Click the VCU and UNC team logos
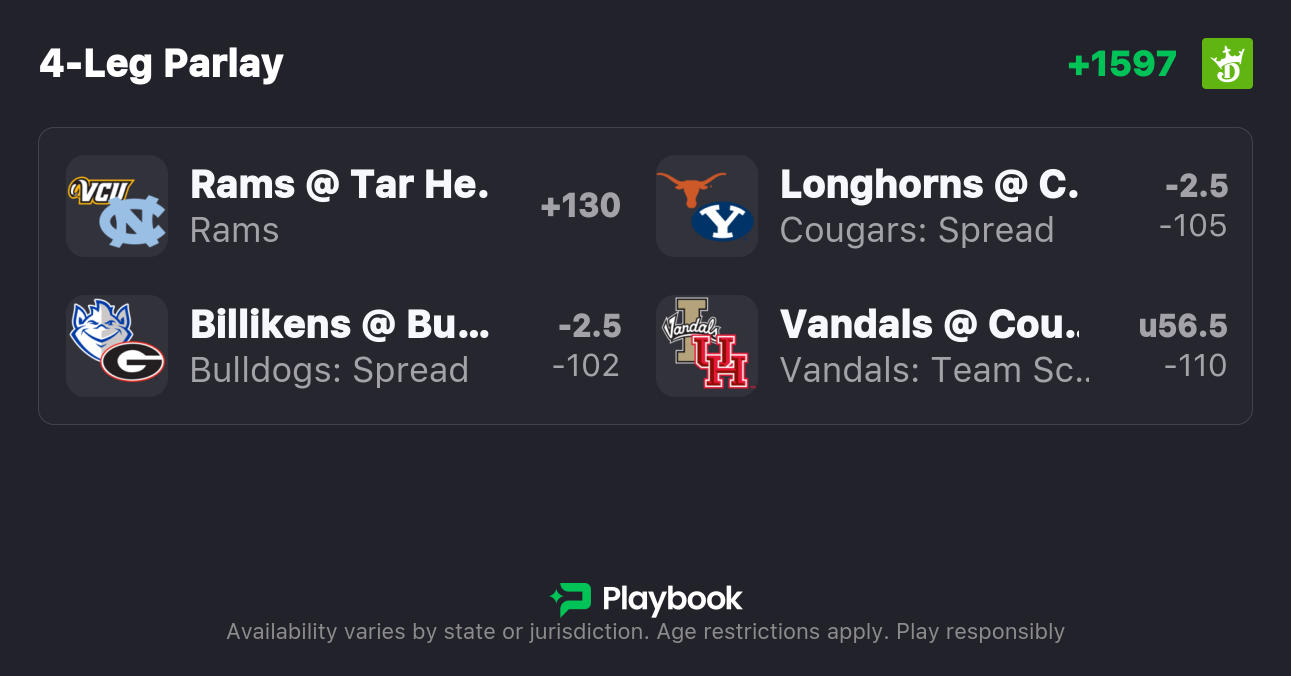Viewport: 1291px width, 676px height. (117, 206)
